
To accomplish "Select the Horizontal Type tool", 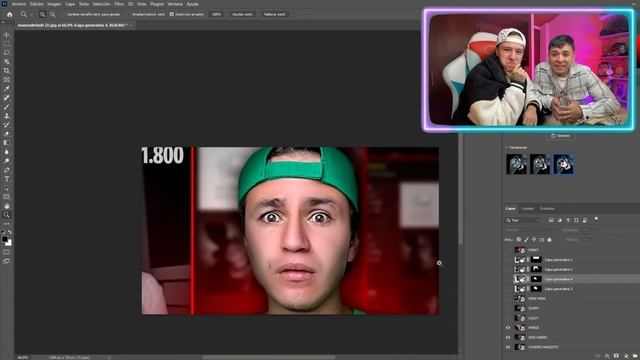I will [x=7, y=179].
